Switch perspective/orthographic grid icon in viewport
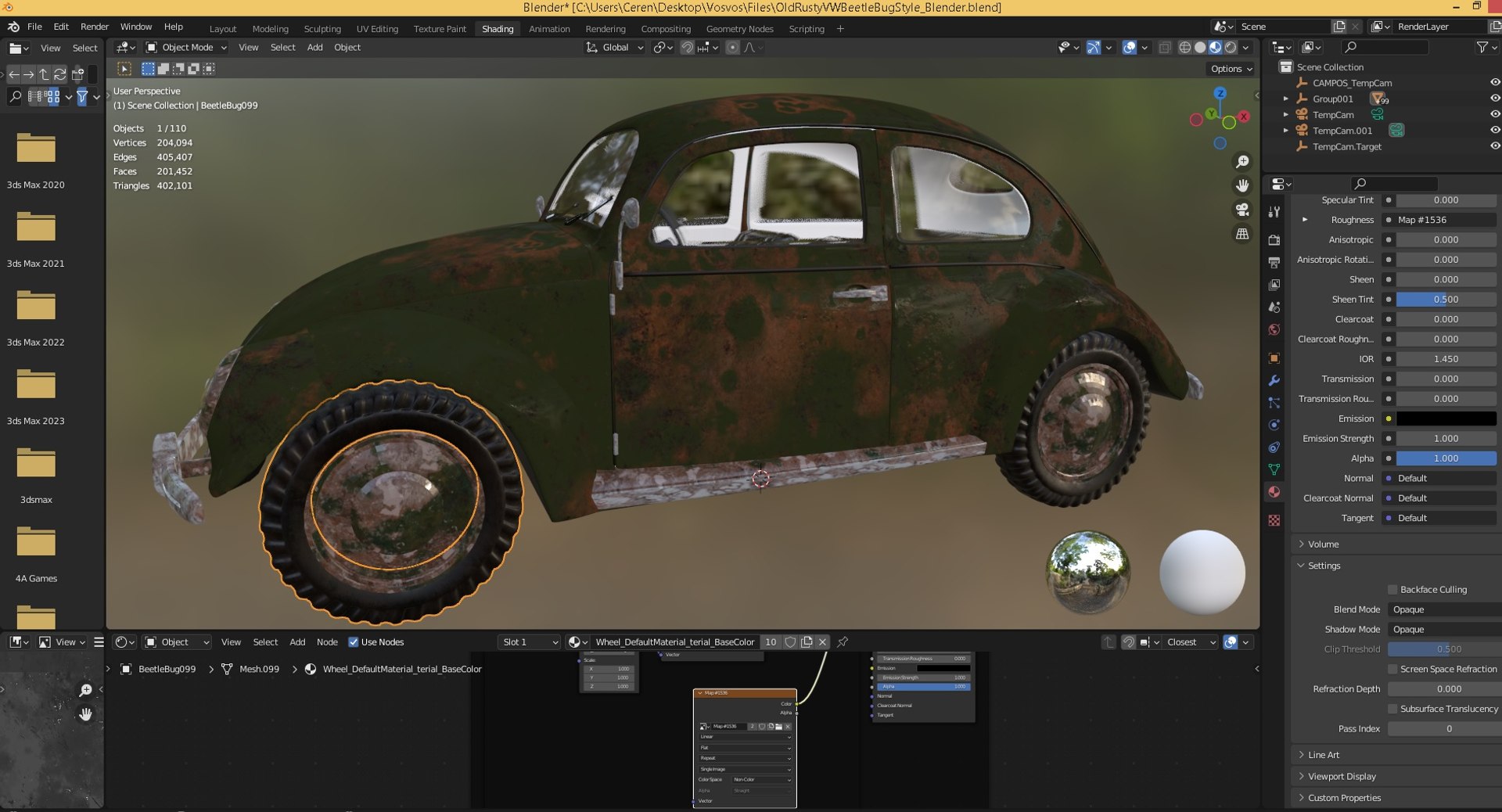 click(1241, 234)
